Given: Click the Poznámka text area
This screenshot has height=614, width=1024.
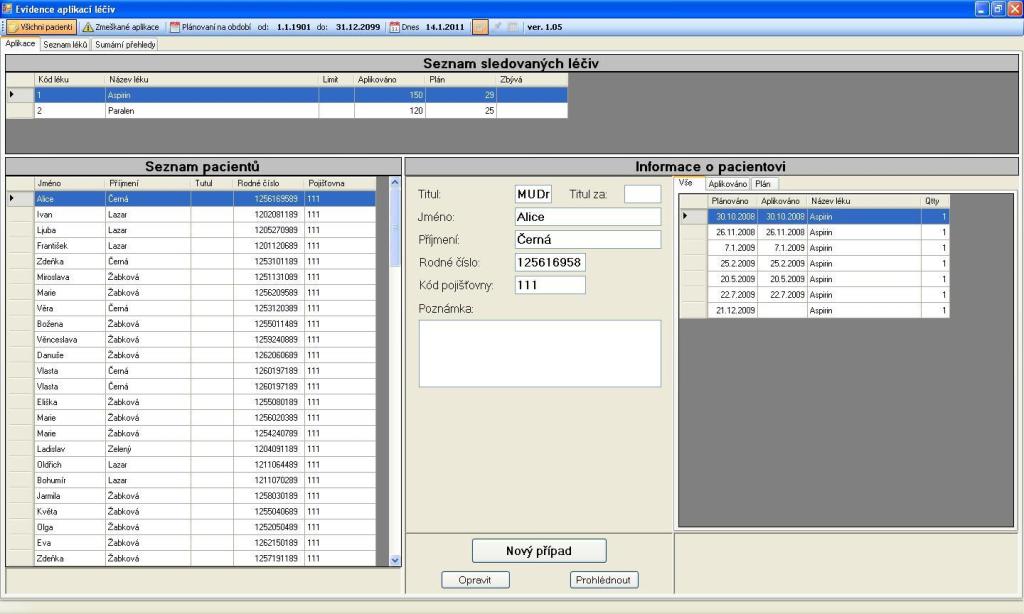Looking at the screenshot, I should click(x=539, y=353).
